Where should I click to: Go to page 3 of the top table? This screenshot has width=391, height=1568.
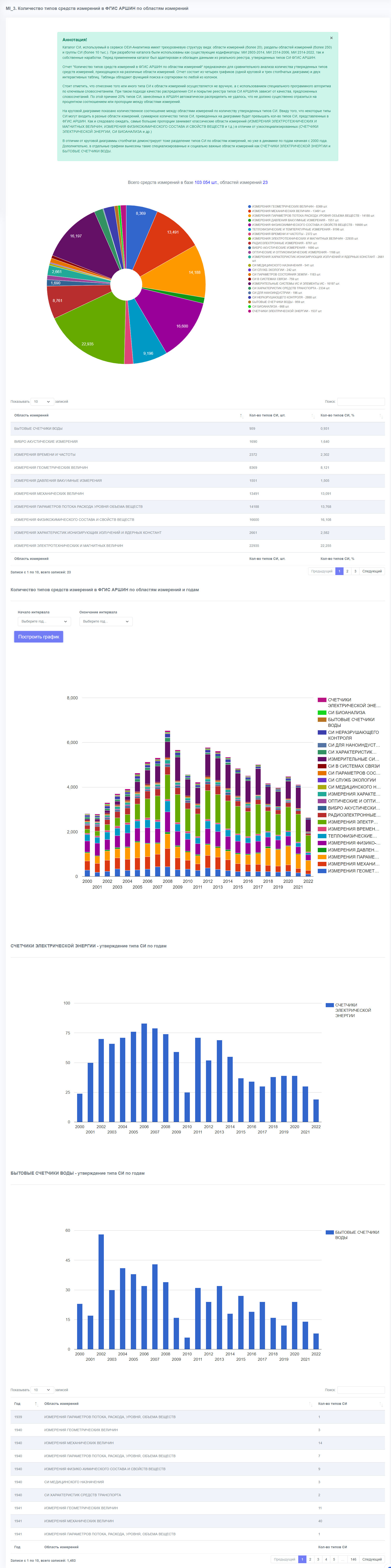pyautogui.click(x=355, y=572)
